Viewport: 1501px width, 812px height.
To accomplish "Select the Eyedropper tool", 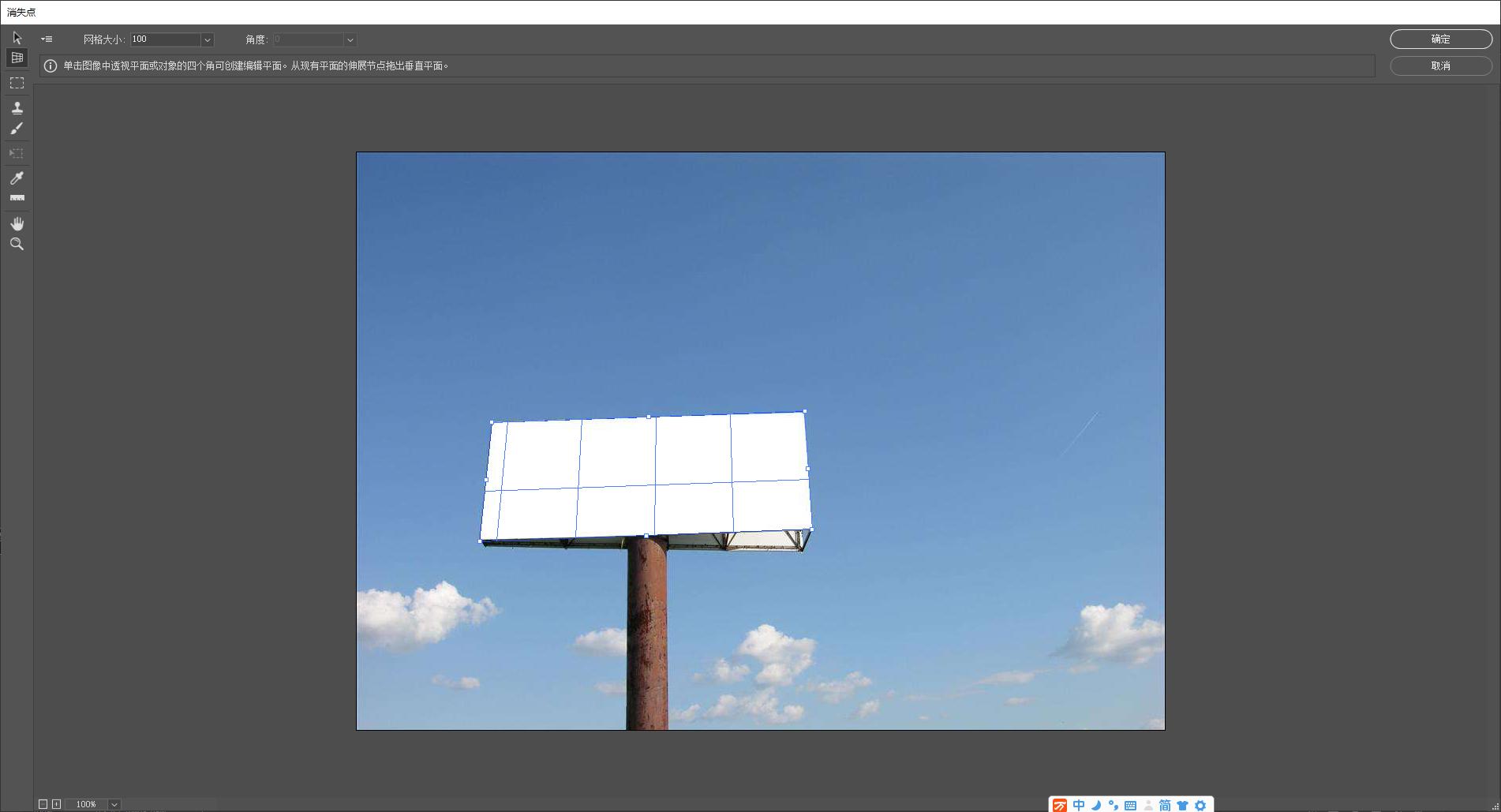I will [x=16, y=178].
